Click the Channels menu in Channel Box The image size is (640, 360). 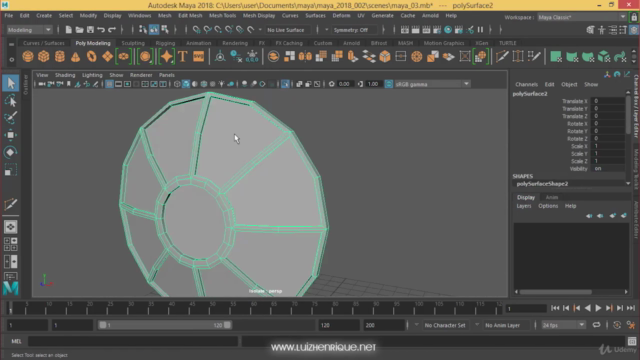pos(527,84)
